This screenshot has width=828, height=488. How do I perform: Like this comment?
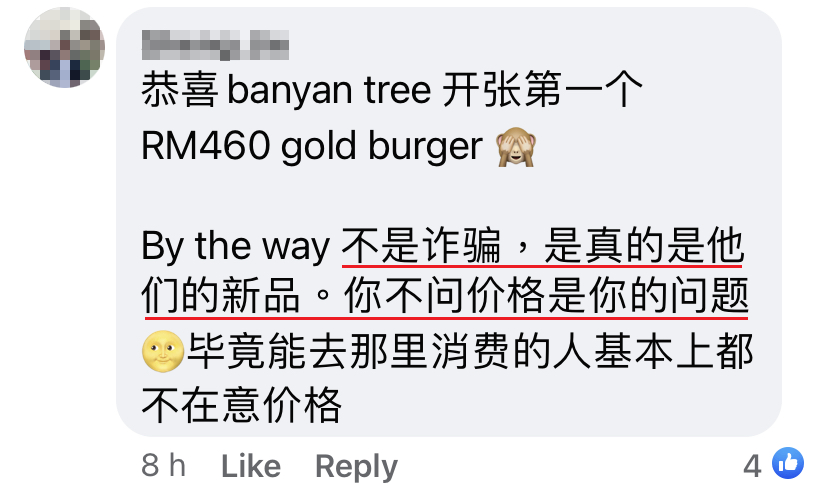point(251,466)
